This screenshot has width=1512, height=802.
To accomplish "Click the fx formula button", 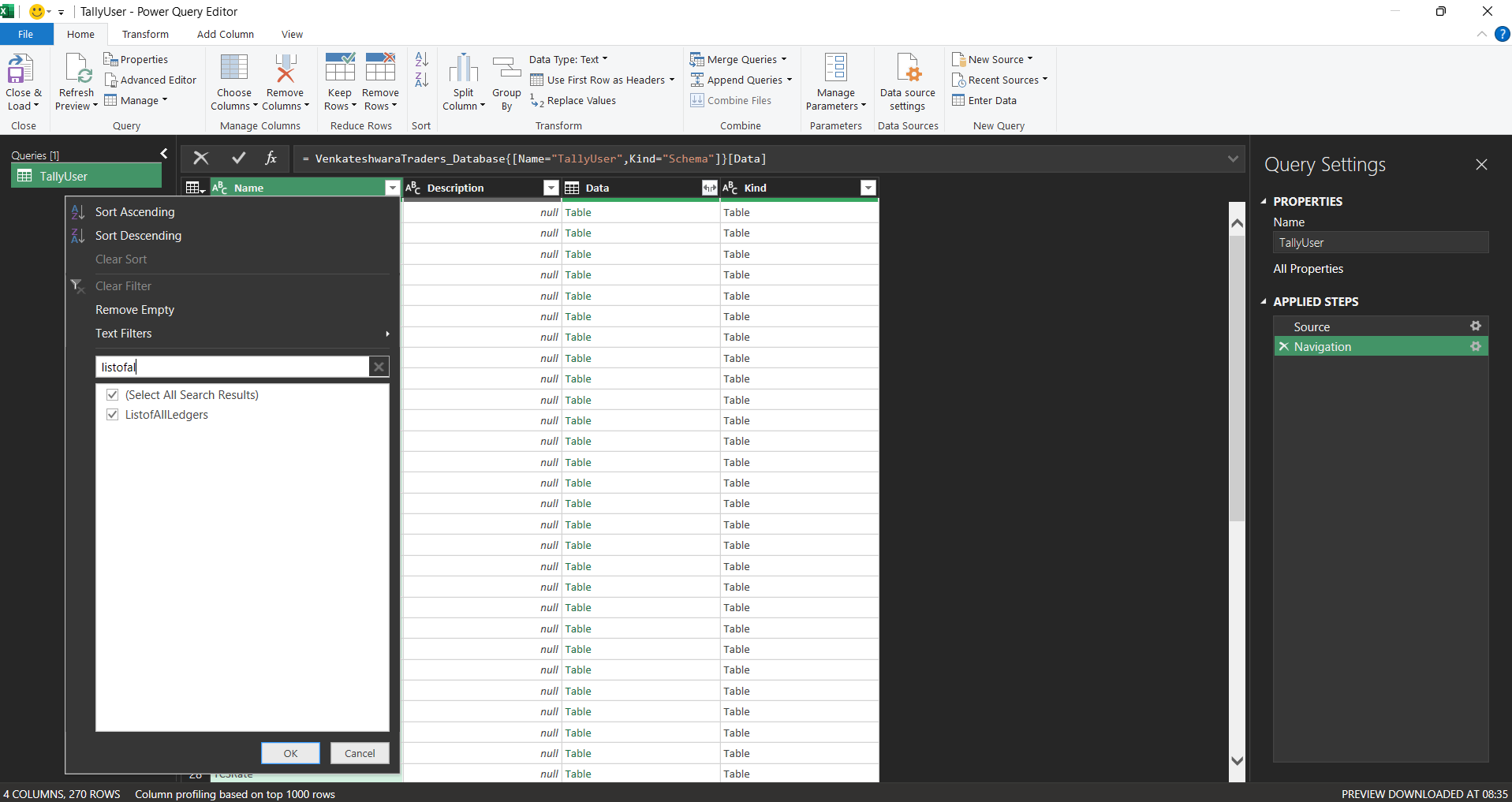I will (x=271, y=159).
